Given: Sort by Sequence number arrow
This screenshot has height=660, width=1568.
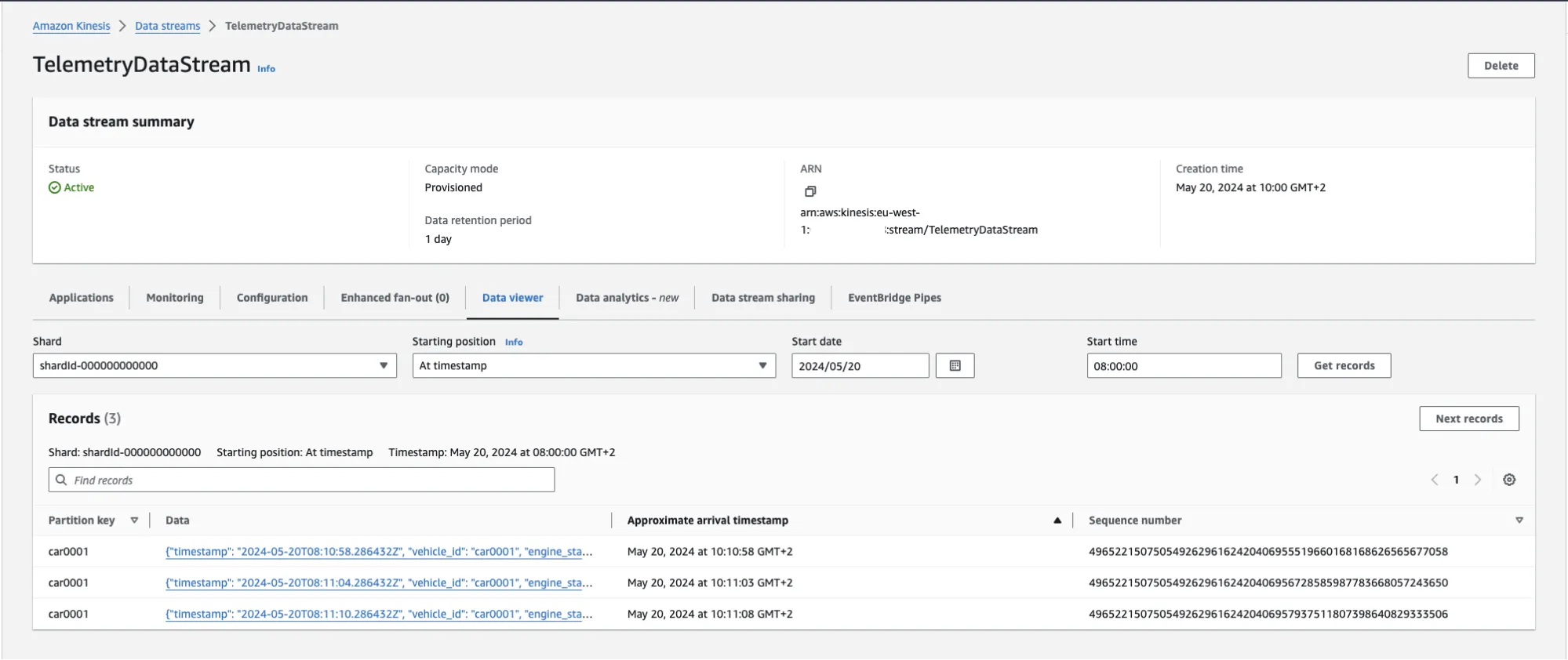Looking at the screenshot, I should click(1519, 520).
